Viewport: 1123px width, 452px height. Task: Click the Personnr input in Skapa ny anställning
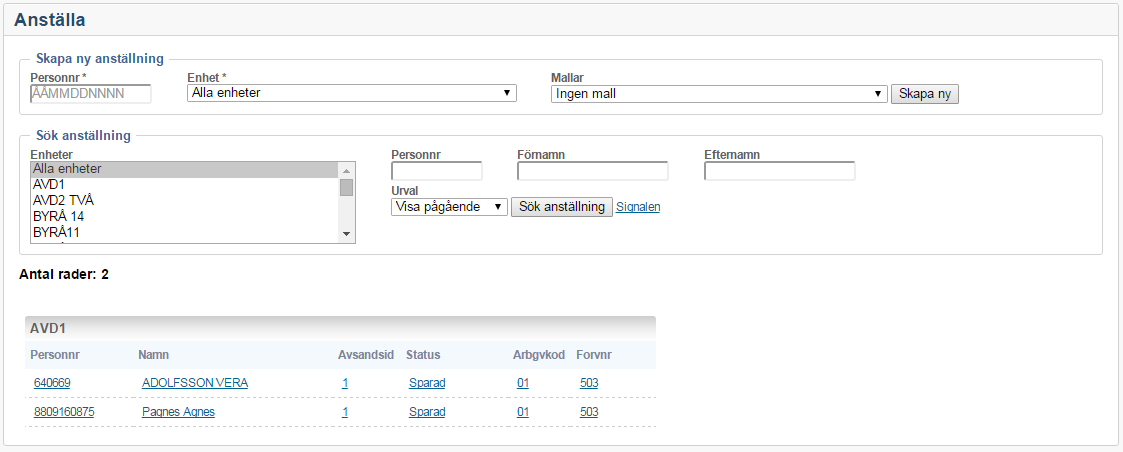(91, 94)
